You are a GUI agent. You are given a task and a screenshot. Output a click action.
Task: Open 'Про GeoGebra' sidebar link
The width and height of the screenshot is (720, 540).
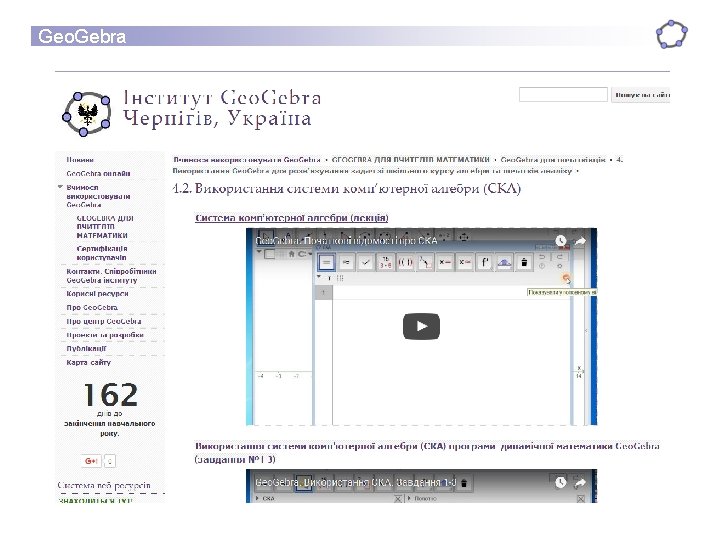[92, 307]
